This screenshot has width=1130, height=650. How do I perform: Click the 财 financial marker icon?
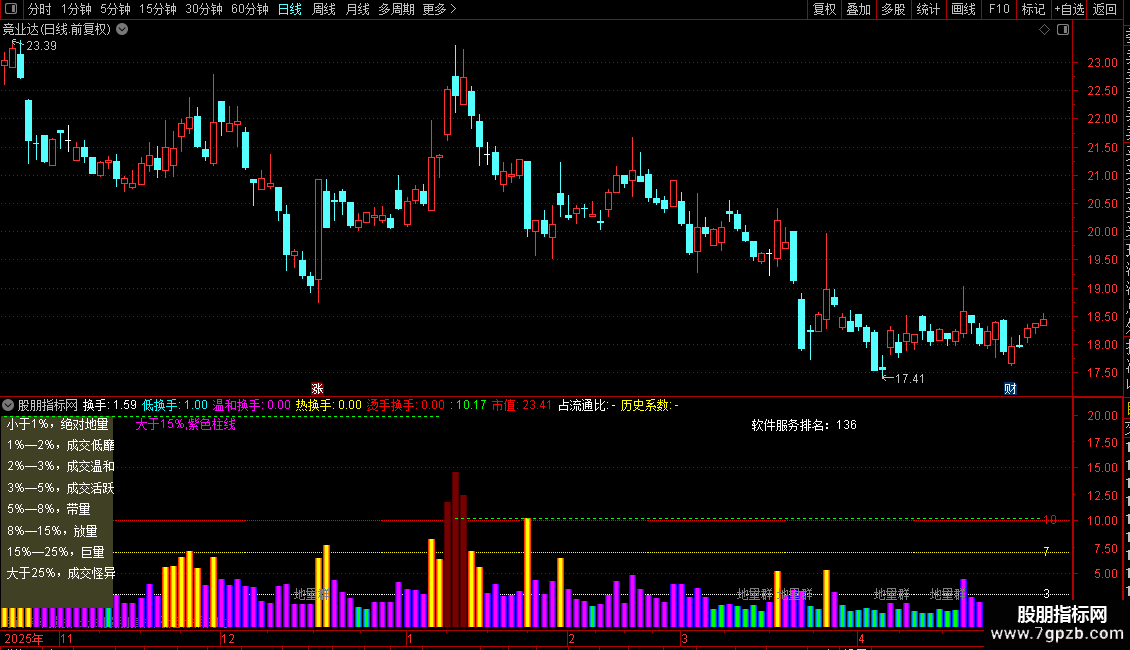pos(1010,388)
